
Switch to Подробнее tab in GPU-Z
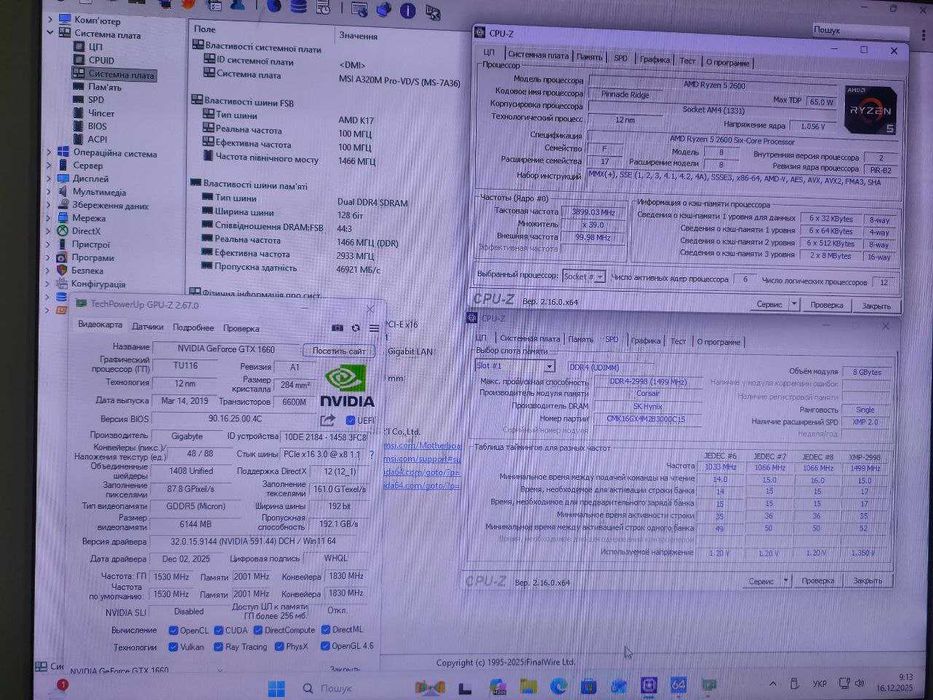[193, 327]
